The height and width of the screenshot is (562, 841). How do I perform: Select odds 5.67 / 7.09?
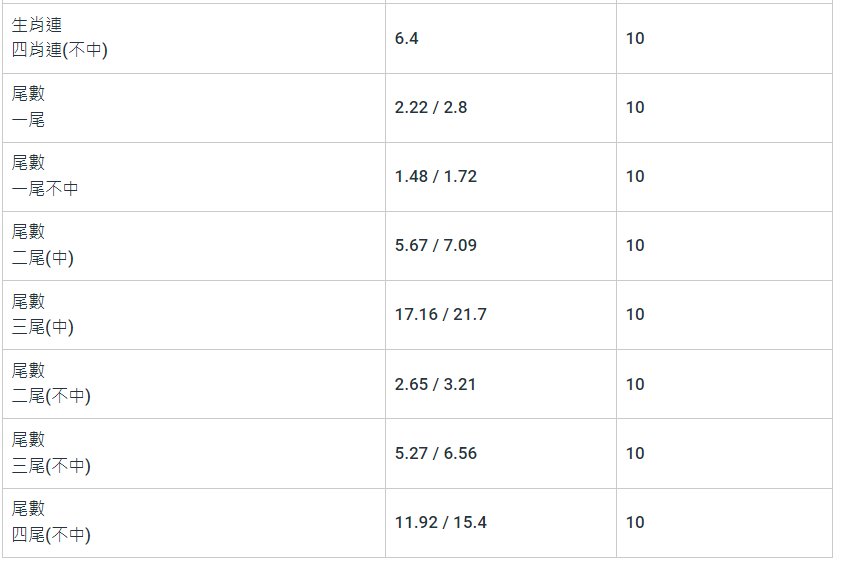click(x=436, y=245)
